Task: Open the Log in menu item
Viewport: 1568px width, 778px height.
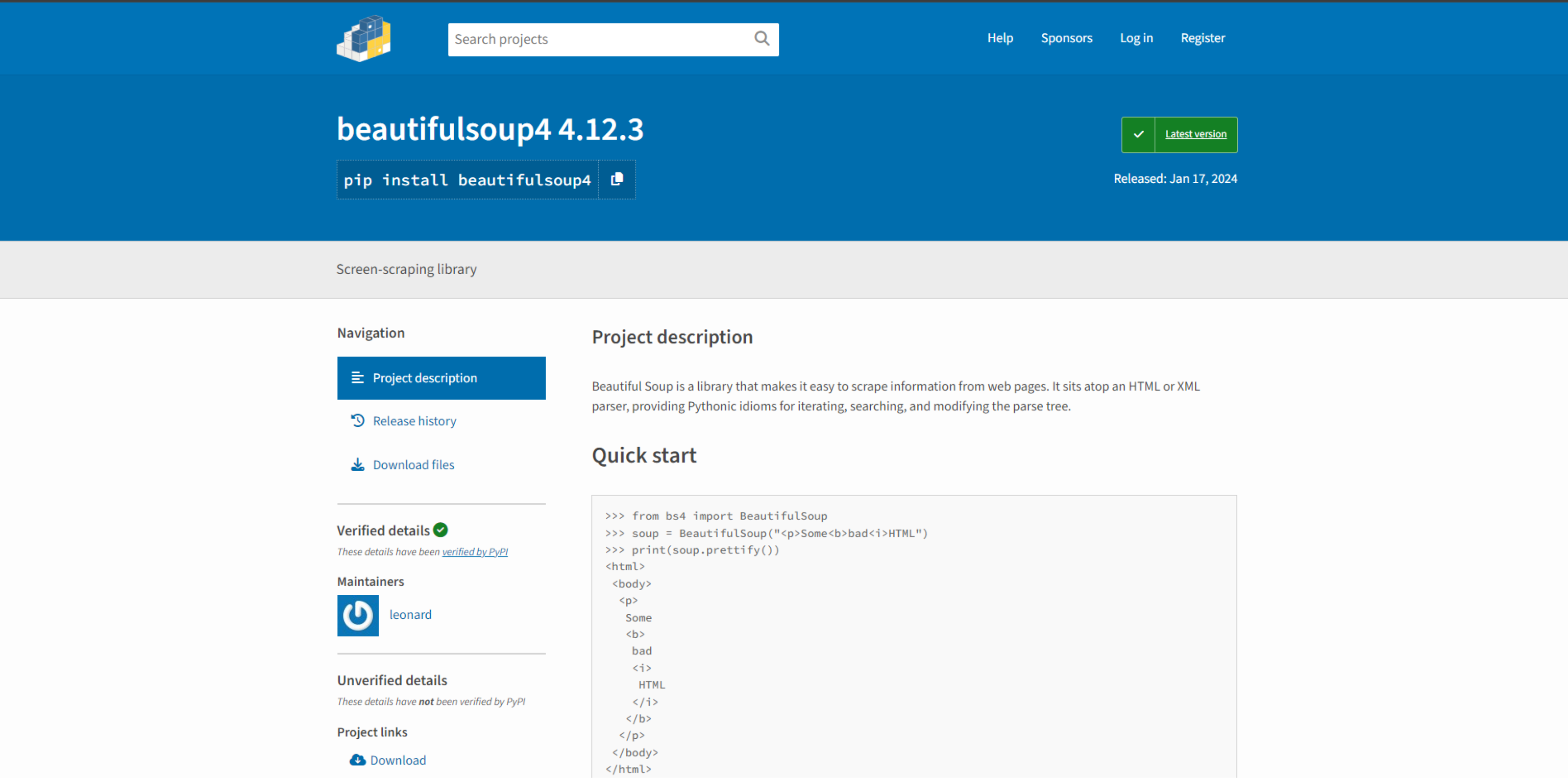Action: pos(1136,38)
